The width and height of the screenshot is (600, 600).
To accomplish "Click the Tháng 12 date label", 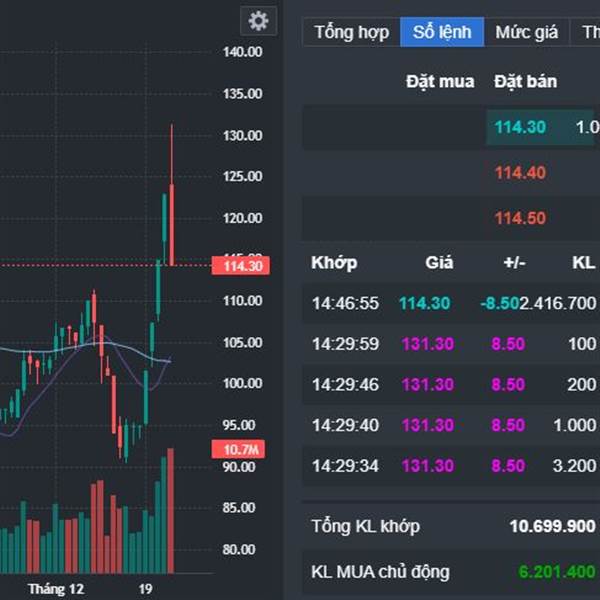I will coord(56,588).
